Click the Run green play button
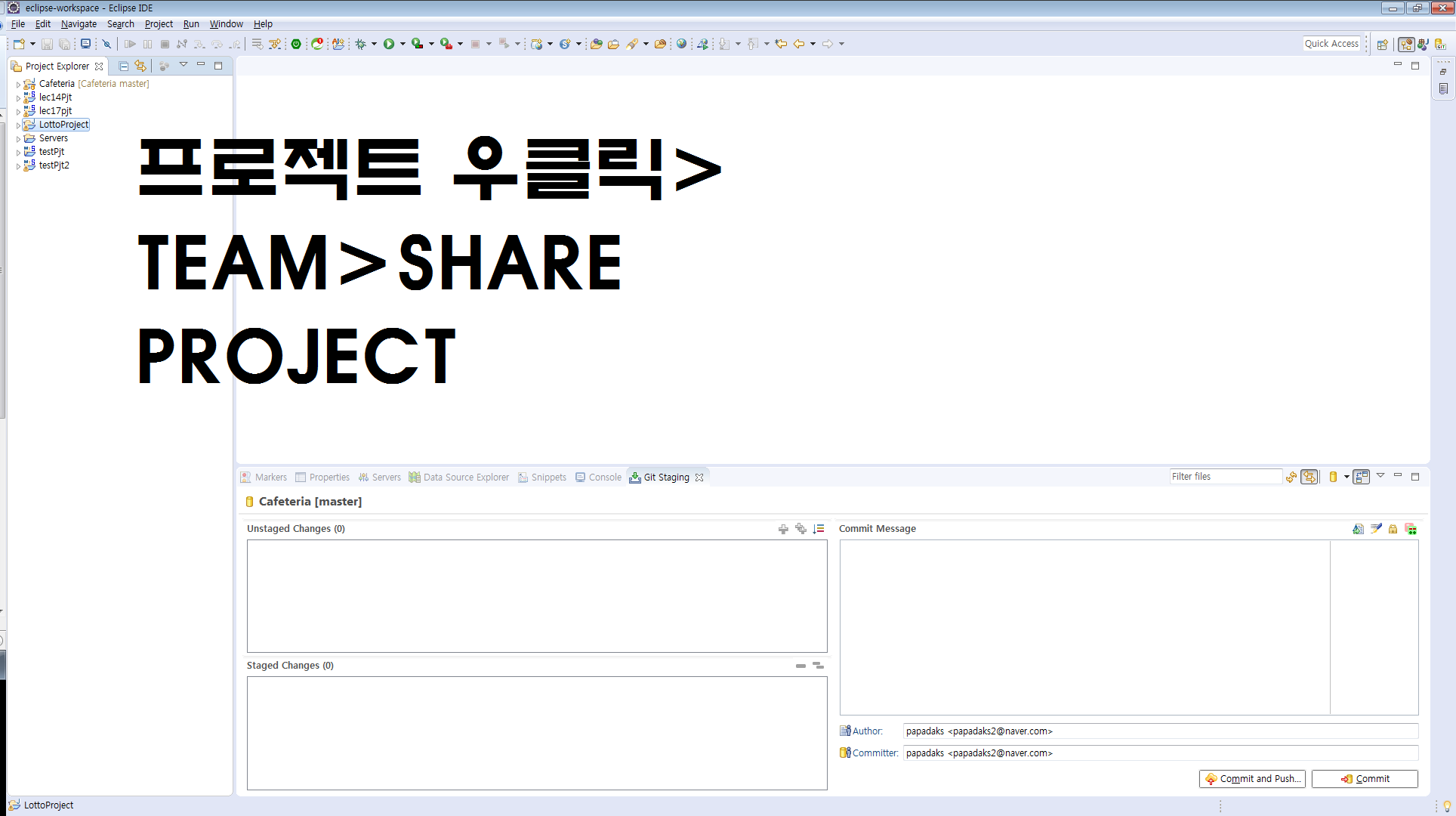 [x=388, y=44]
